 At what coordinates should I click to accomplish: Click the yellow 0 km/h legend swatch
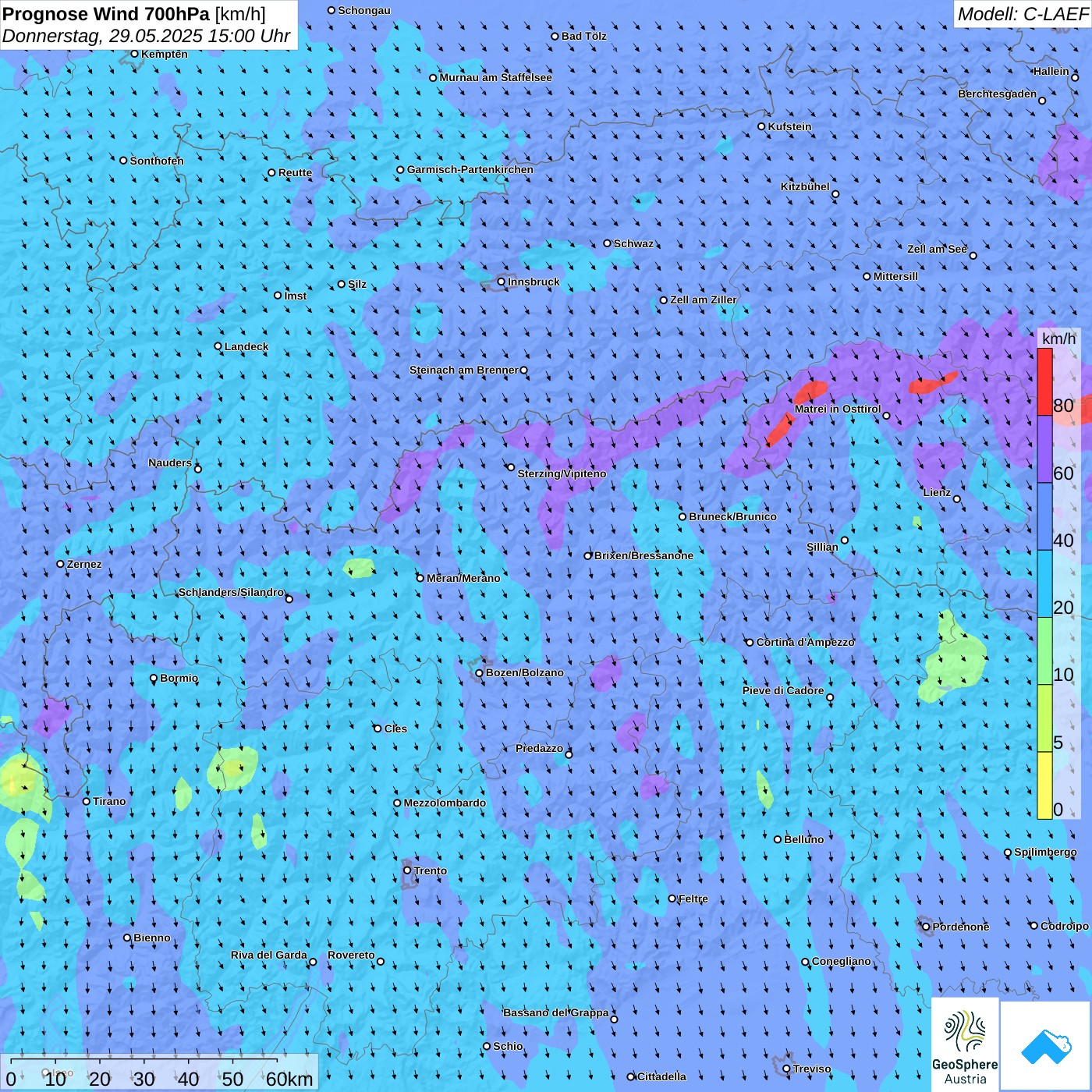(x=1044, y=785)
